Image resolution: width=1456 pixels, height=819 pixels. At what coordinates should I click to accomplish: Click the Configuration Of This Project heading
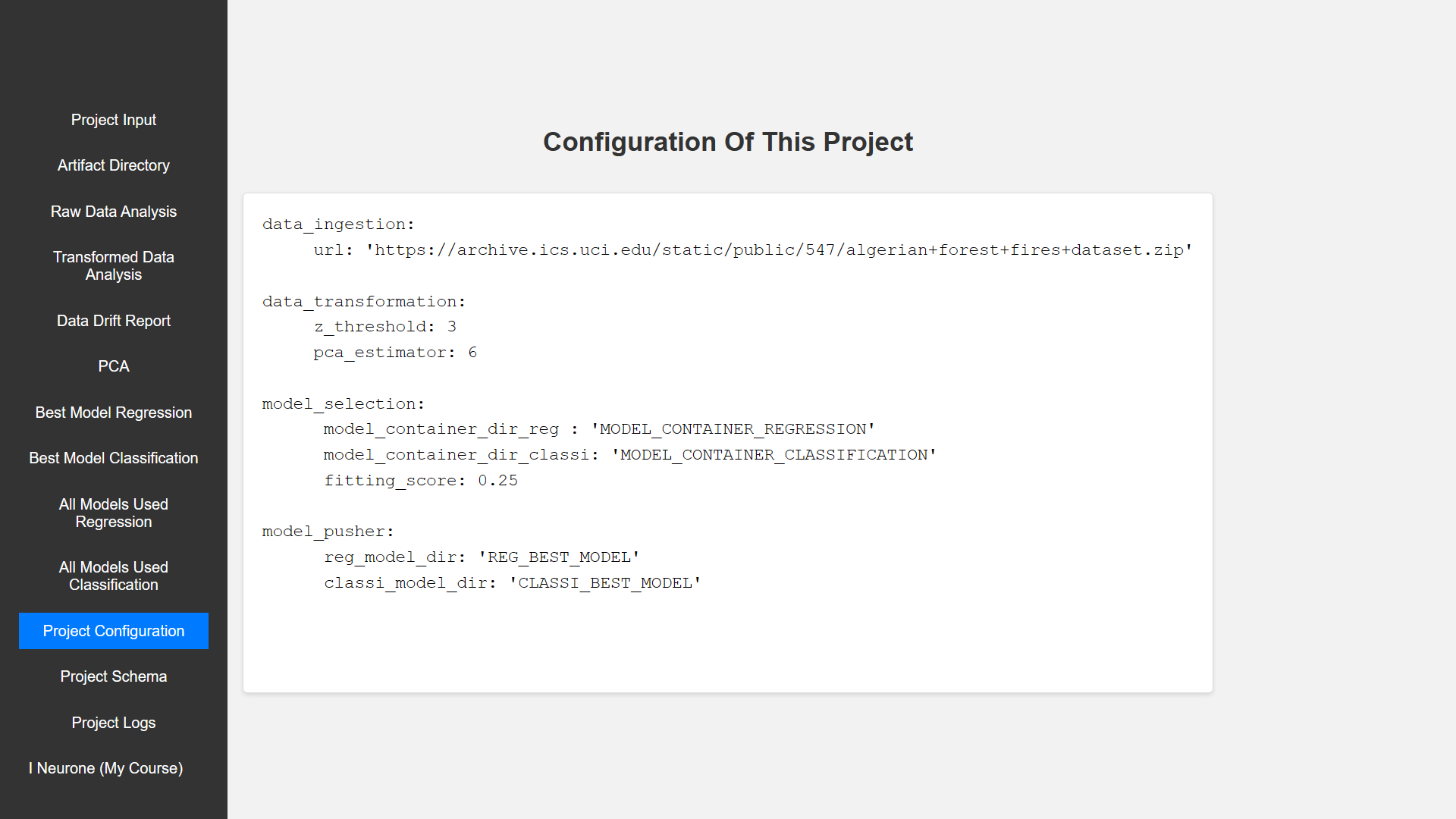click(728, 142)
